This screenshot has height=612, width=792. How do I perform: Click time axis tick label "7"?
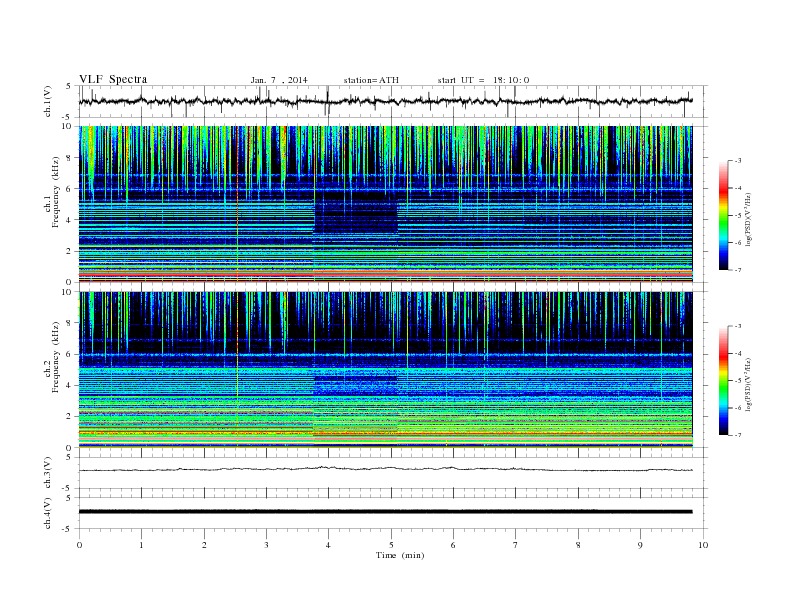[x=516, y=545]
